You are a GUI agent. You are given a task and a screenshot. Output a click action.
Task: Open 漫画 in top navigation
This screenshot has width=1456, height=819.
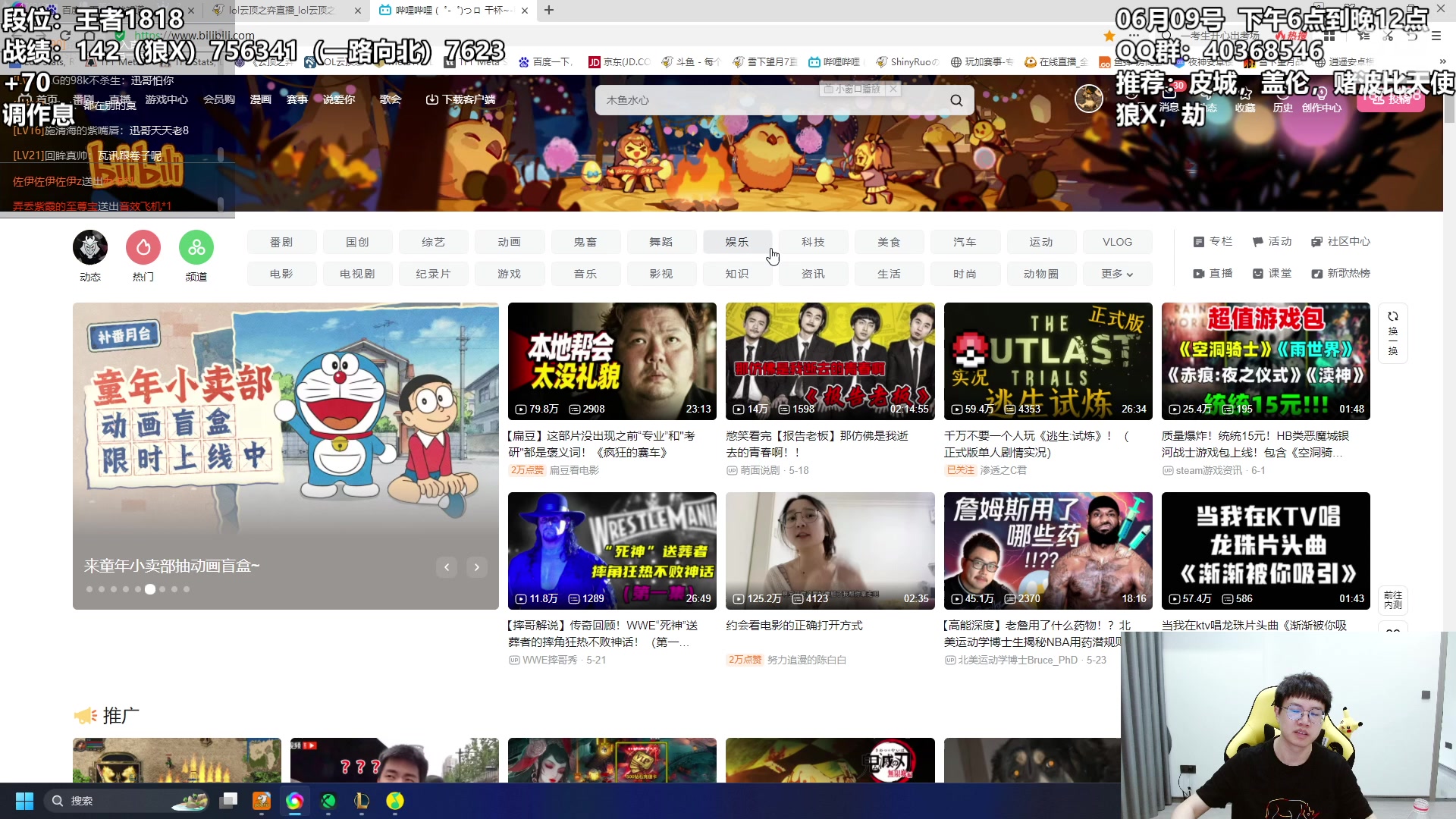261,99
